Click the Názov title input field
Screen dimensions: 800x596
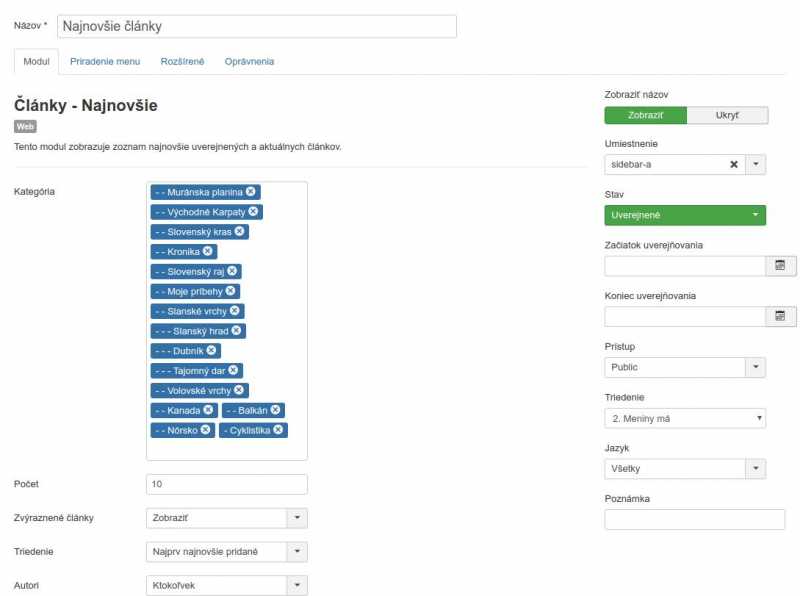(x=256, y=26)
